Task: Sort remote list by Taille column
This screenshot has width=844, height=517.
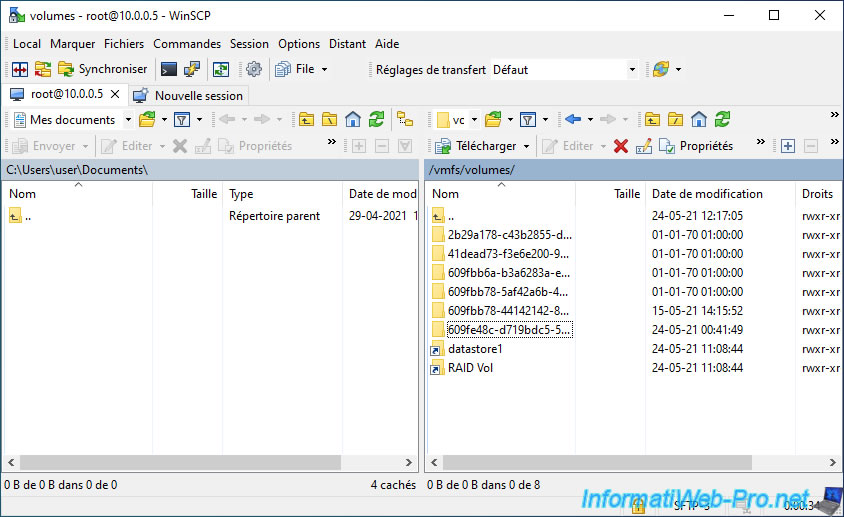Action: (x=610, y=194)
